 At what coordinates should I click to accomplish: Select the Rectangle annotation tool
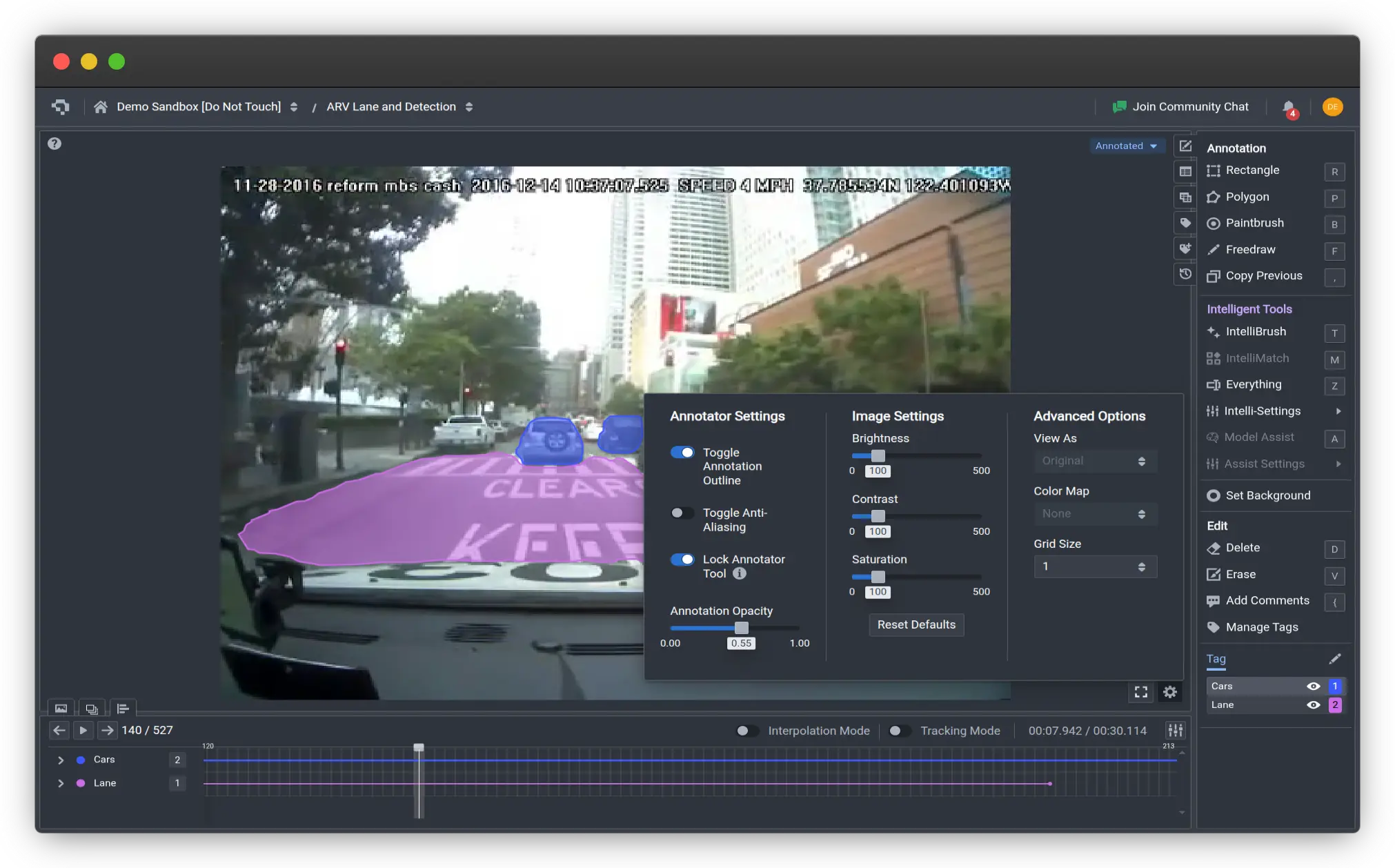point(1251,170)
